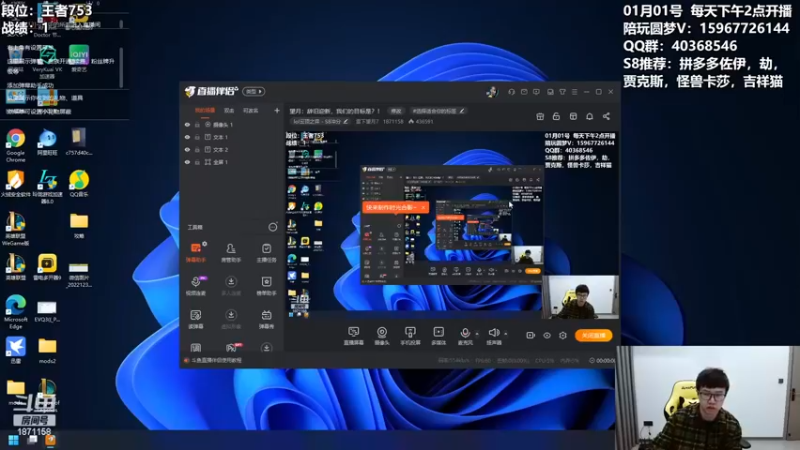This screenshot has width=800, height=450.
Task: Open mode selector pill next to app logo
Action: coord(254,92)
